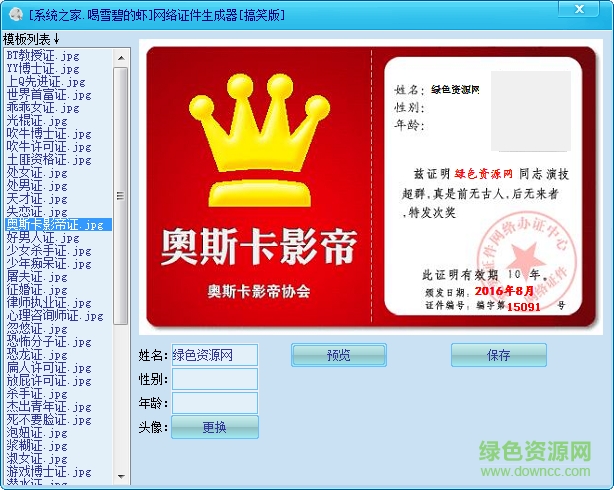This screenshot has width=614, height=490.
Task: Click the 年龄 age input field
Action: click(214, 403)
